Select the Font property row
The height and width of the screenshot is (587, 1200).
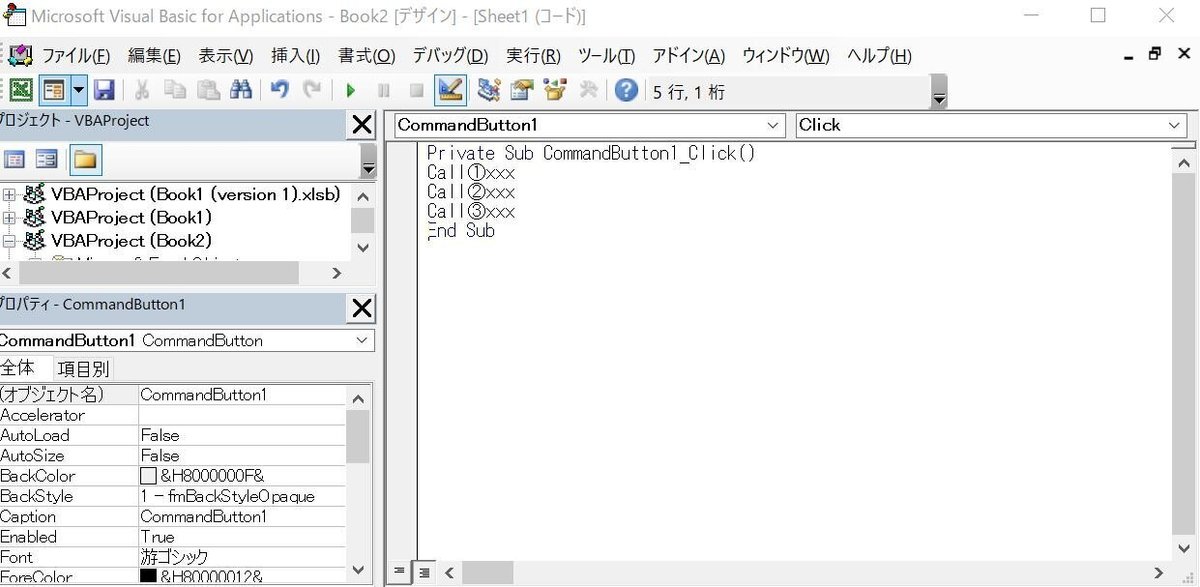pos(172,556)
